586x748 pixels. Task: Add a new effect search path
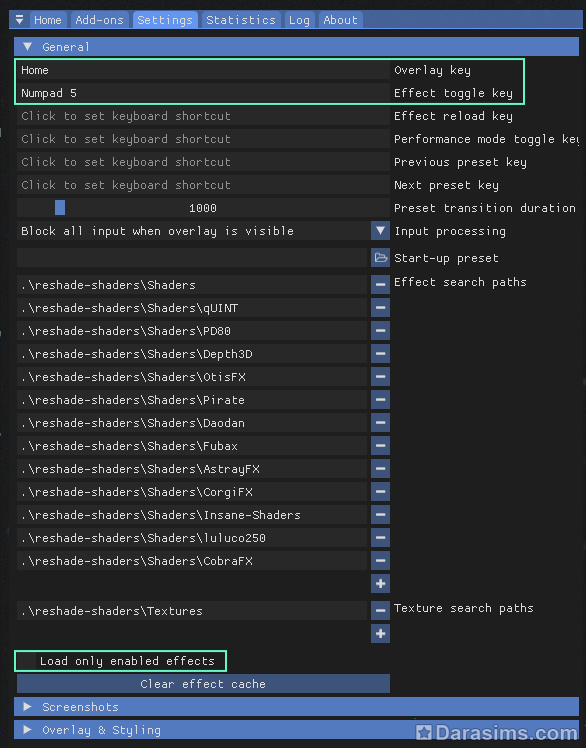[380, 583]
